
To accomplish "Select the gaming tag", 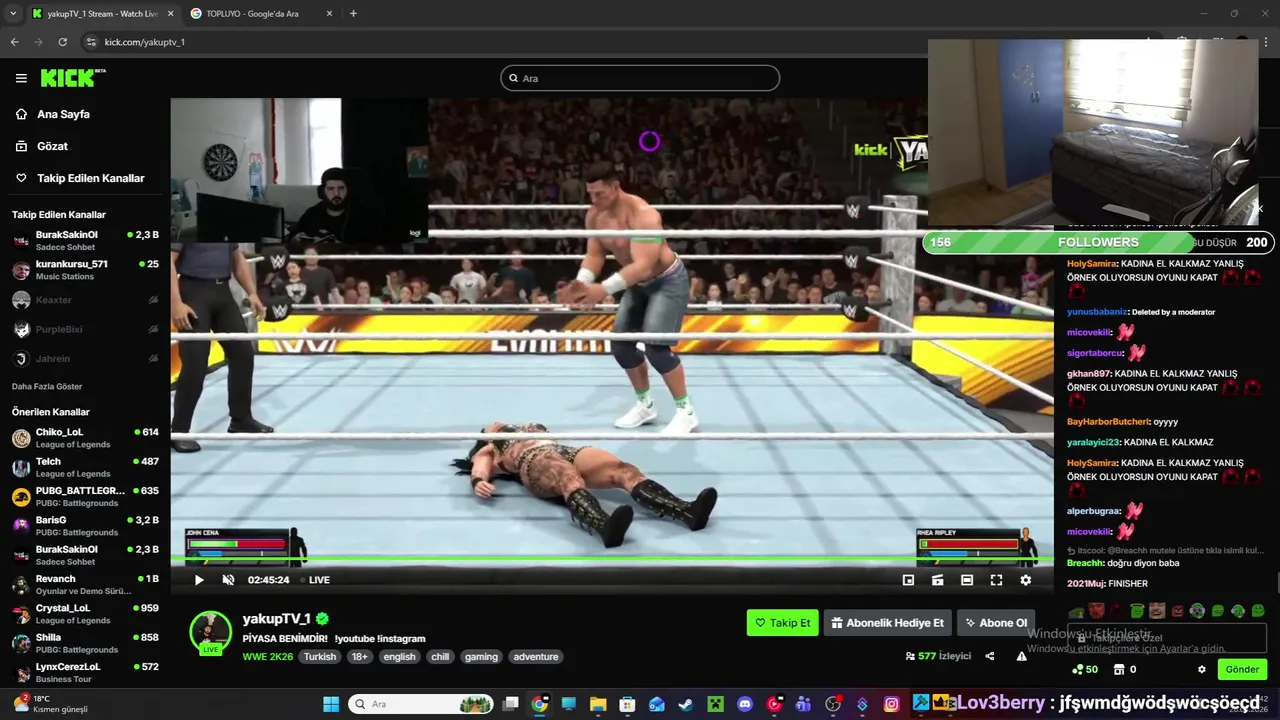I will (481, 657).
